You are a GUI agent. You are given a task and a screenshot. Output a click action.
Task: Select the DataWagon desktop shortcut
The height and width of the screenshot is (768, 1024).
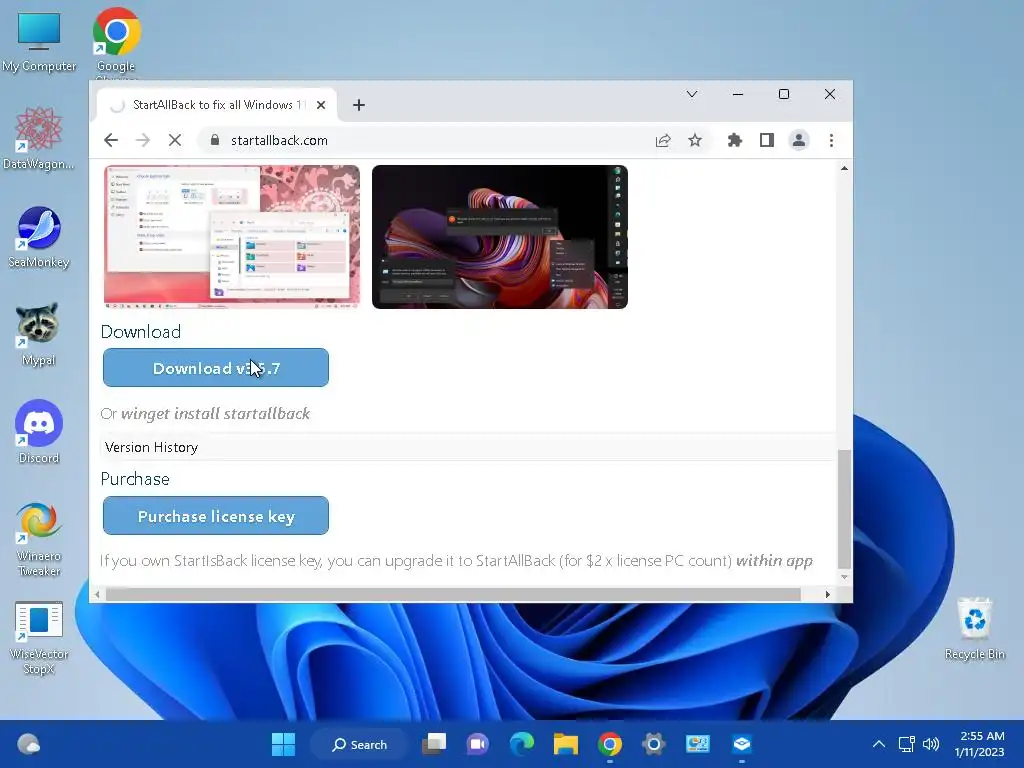[39, 139]
